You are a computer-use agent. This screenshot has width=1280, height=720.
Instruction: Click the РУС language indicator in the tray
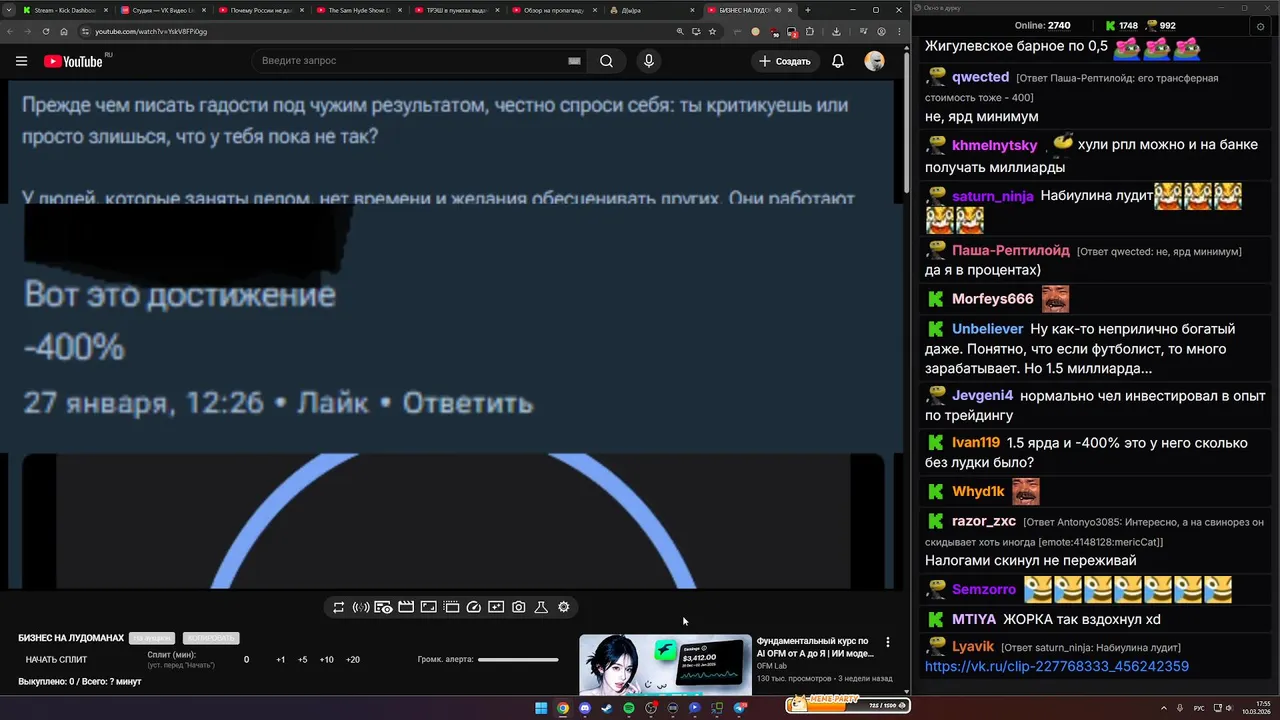tap(1199, 708)
